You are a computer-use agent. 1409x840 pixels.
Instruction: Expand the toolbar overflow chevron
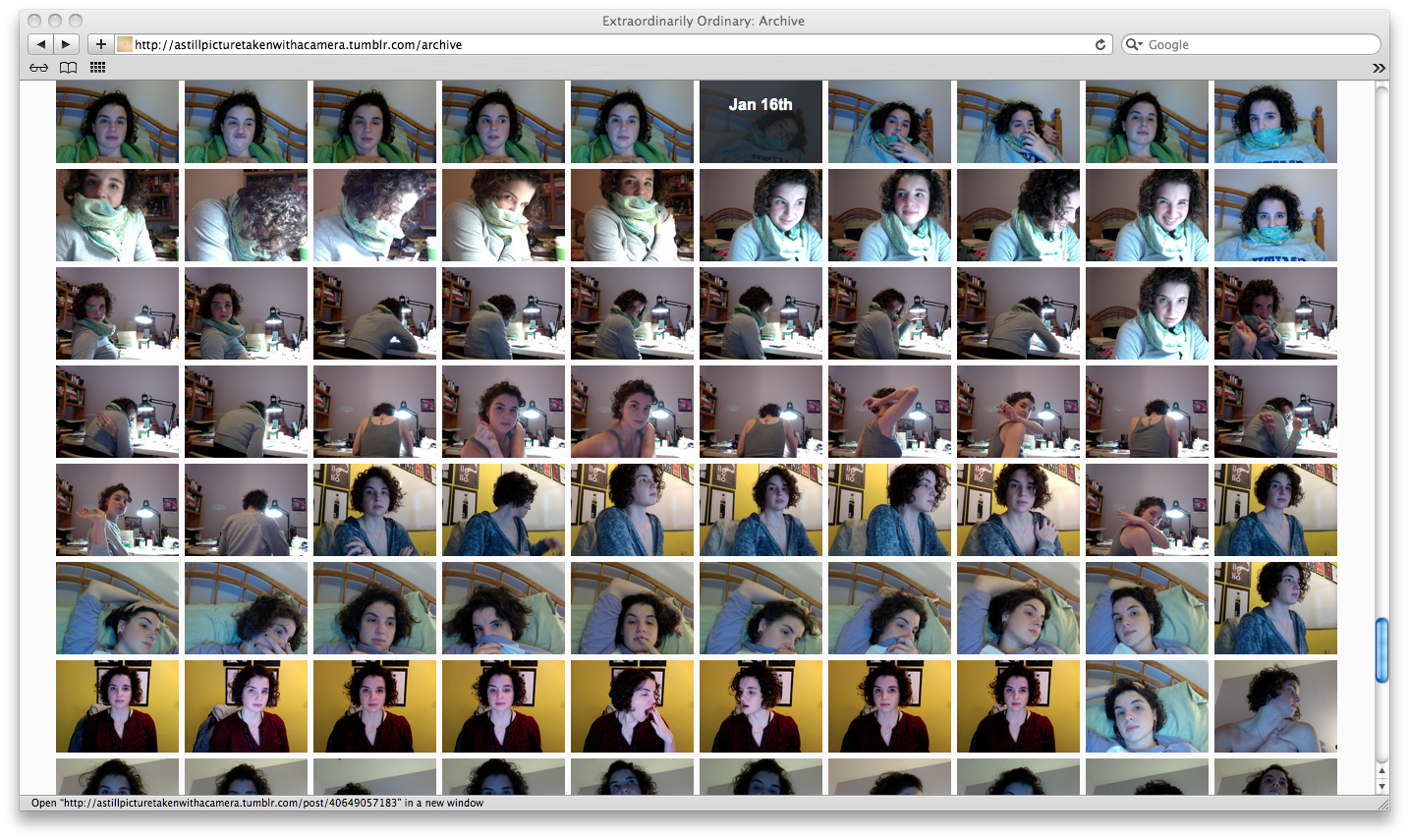click(x=1380, y=67)
